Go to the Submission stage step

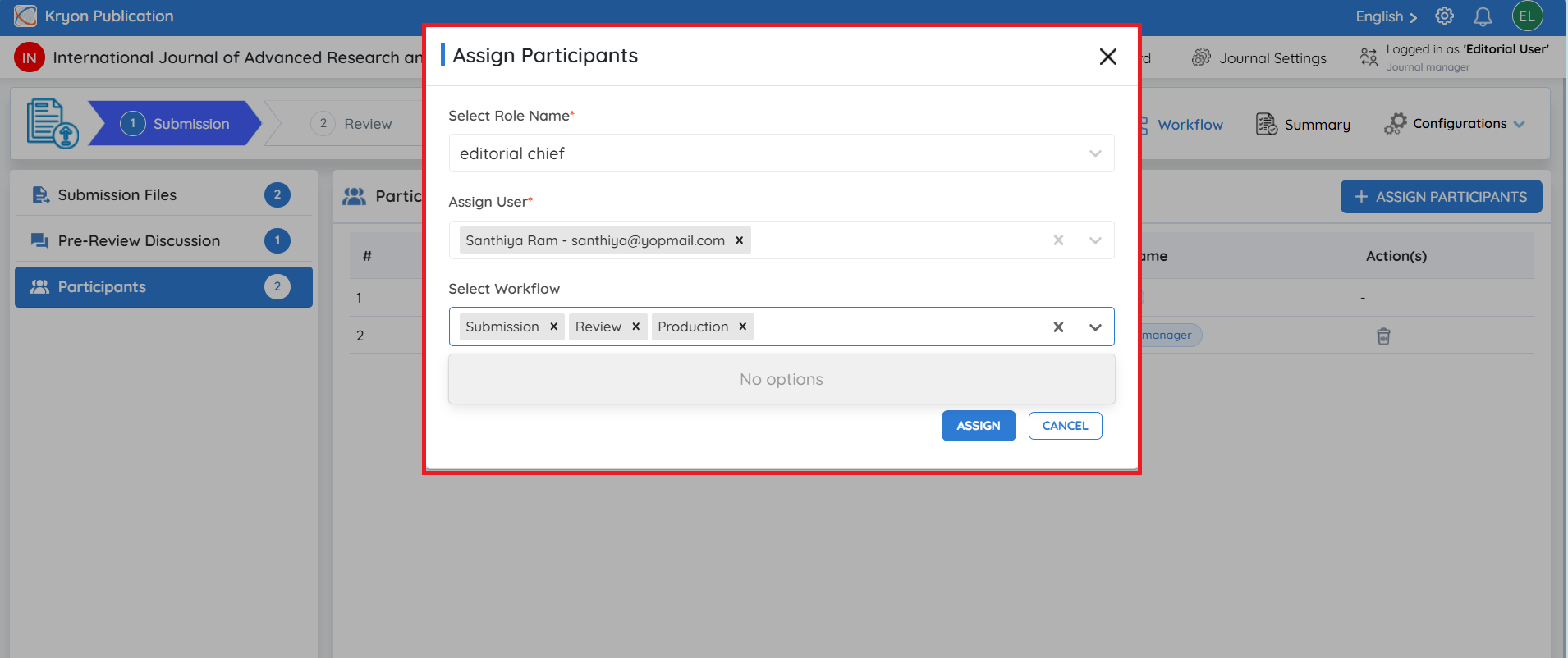(175, 123)
